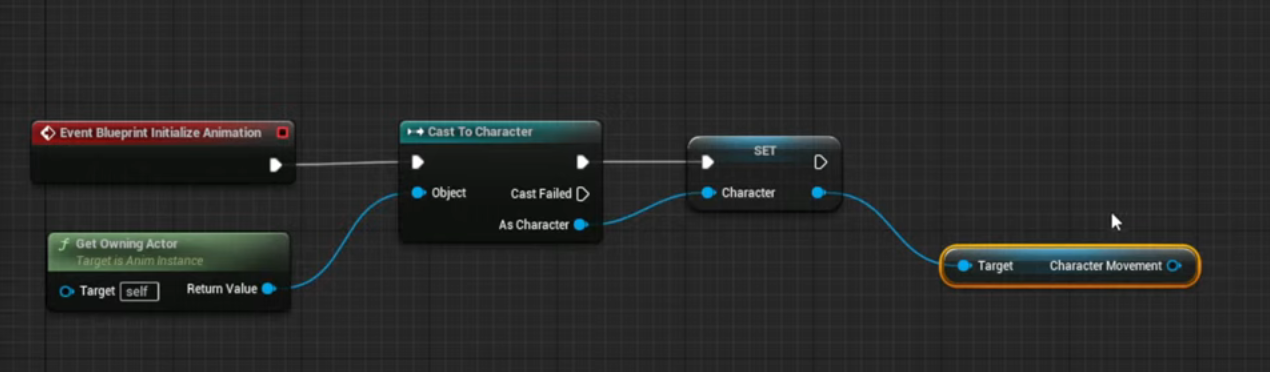
Task: Select the Get Owning Actor node title
Action: (127, 244)
